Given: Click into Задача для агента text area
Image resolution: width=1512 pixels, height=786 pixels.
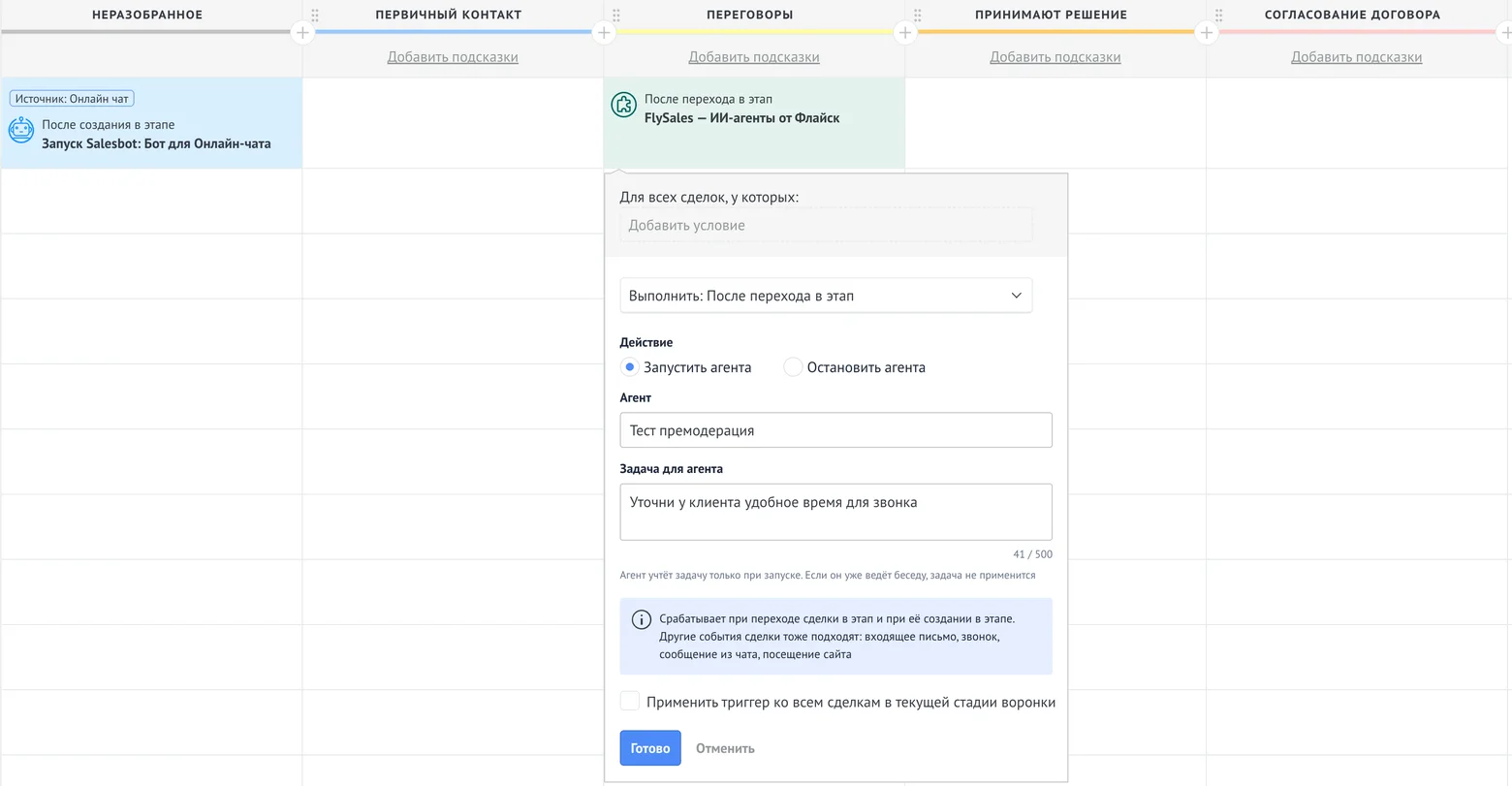Looking at the screenshot, I should [835, 512].
